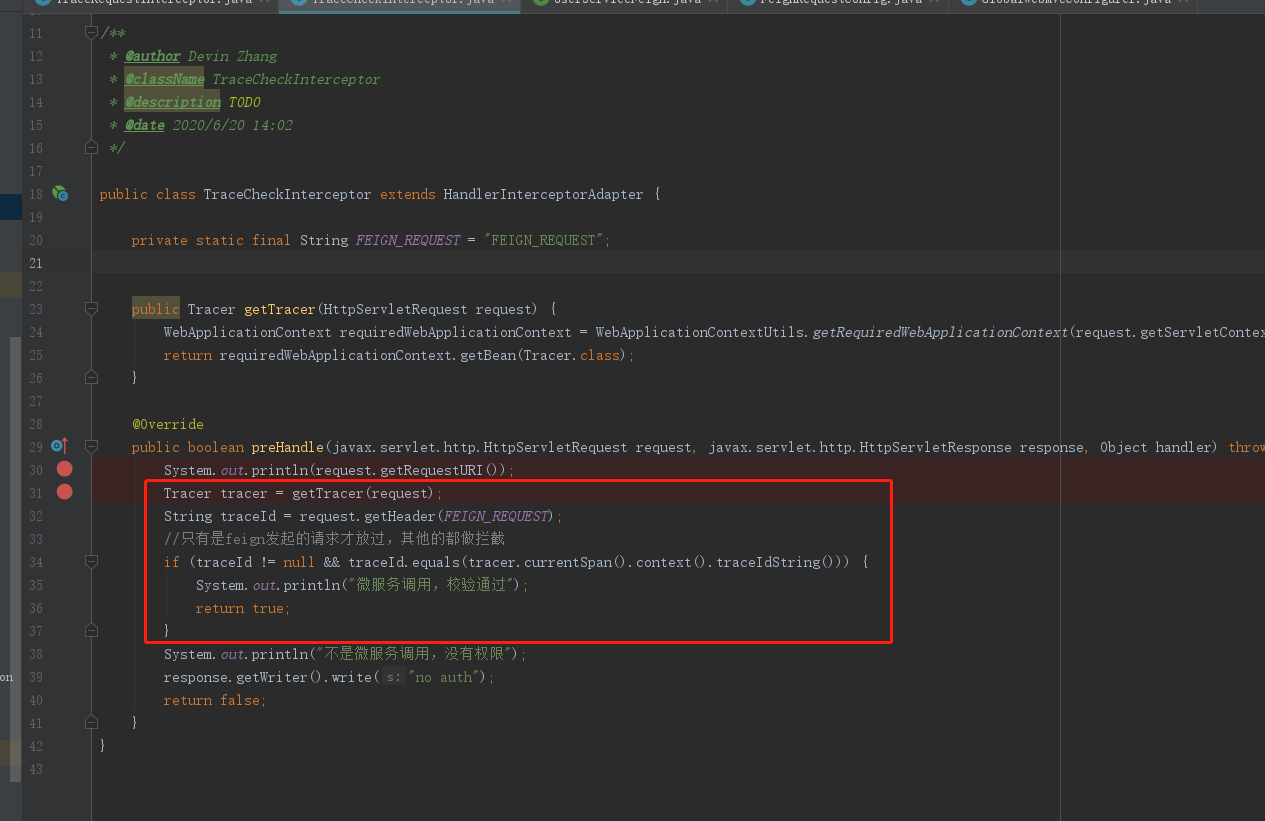Fold the preHandle method at line 29
Screen dimensions: 1265x821
point(91,447)
